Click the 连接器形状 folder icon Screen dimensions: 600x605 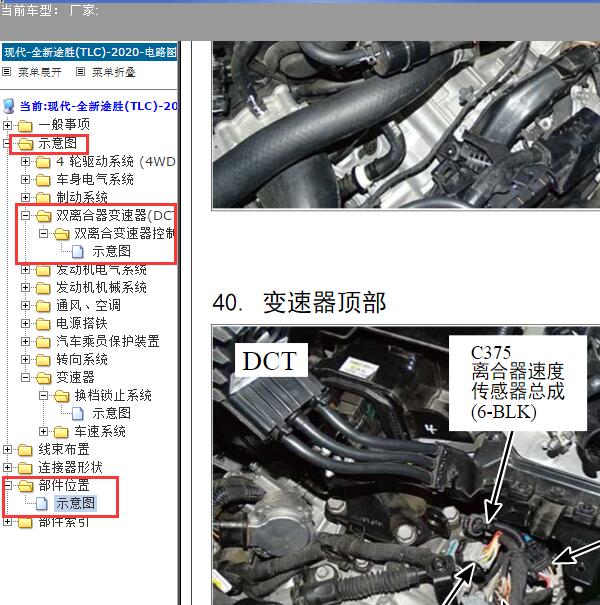click(25, 468)
